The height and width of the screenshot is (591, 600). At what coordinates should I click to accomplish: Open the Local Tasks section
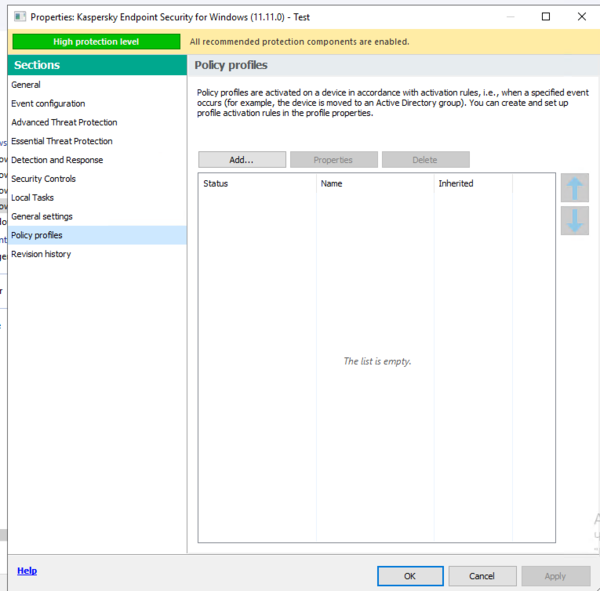click(x=97, y=198)
